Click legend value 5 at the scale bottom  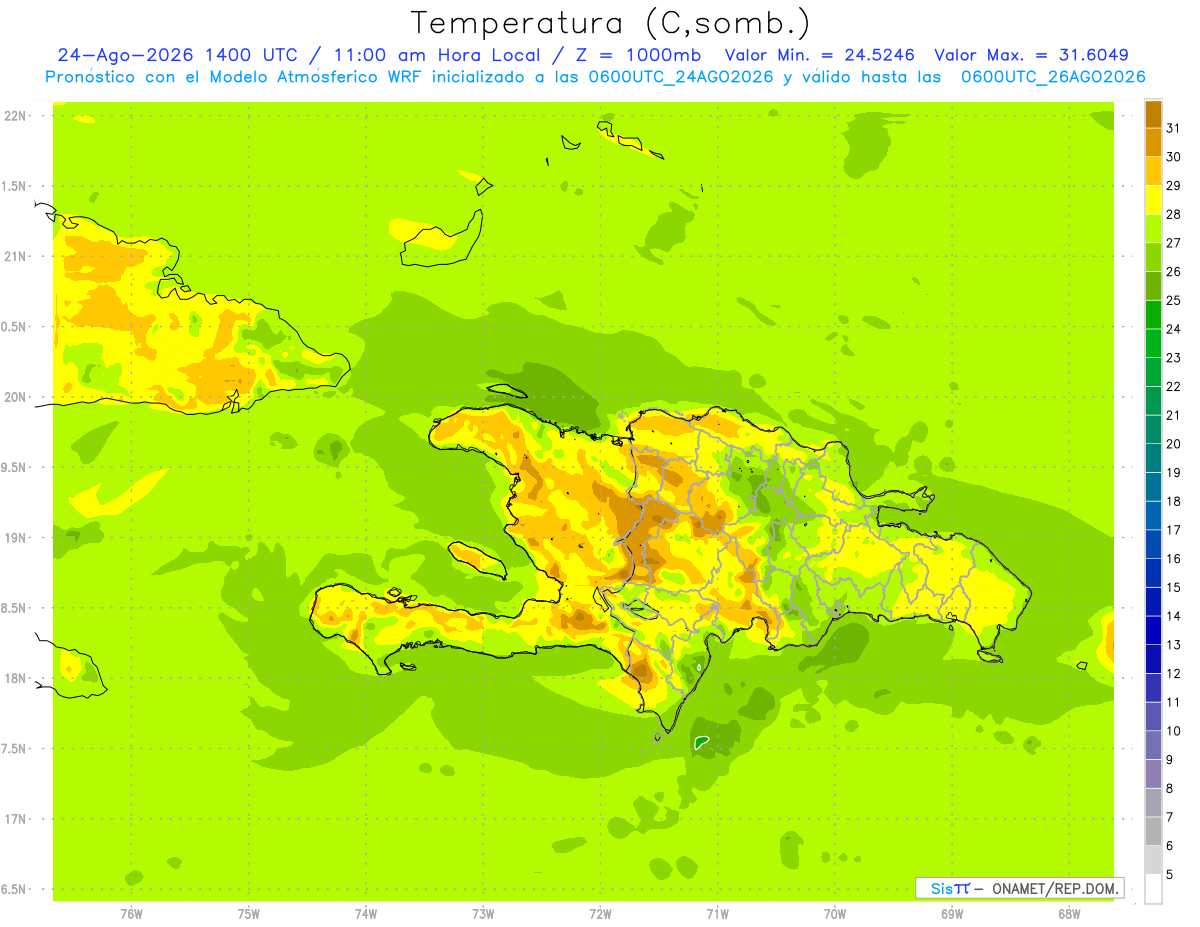(x=1171, y=875)
